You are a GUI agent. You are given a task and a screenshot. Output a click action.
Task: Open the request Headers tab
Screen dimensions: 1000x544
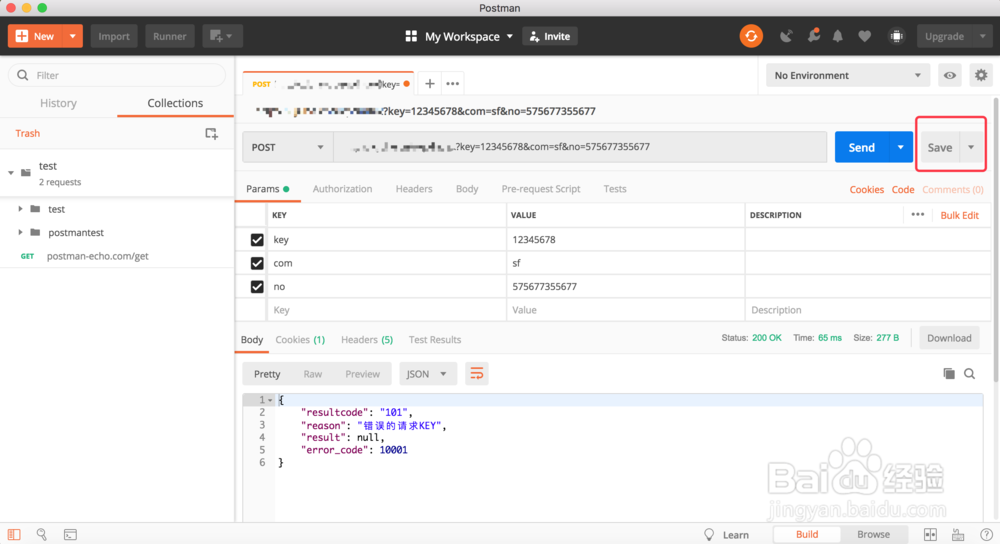pos(414,189)
